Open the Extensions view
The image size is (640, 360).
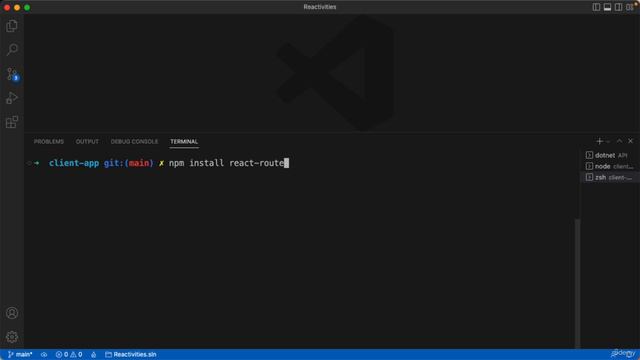coord(12,122)
